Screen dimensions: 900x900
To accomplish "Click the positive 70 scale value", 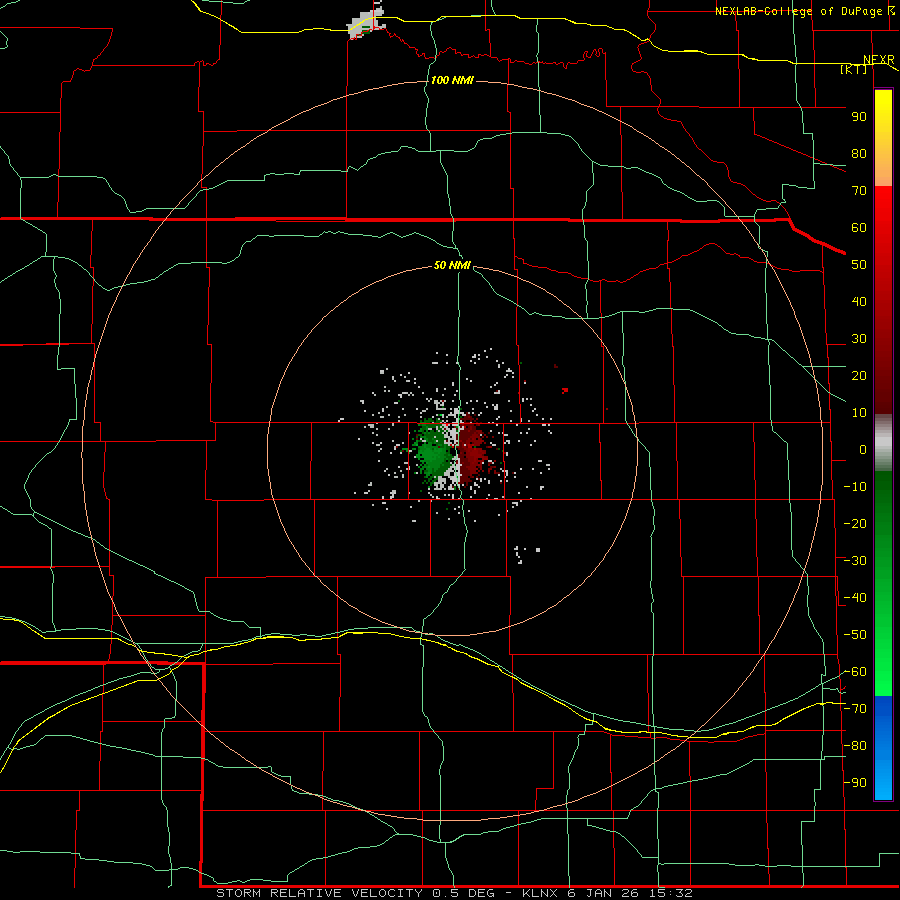I will pos(859,191).
